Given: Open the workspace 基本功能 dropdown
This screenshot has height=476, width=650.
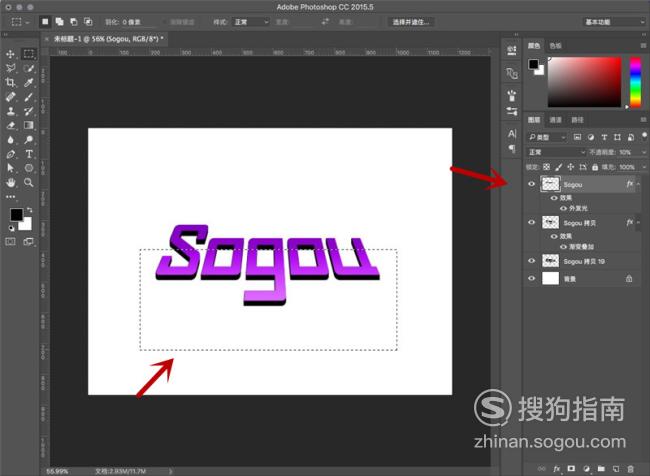Looking at the screenshot, I should 614,22.
